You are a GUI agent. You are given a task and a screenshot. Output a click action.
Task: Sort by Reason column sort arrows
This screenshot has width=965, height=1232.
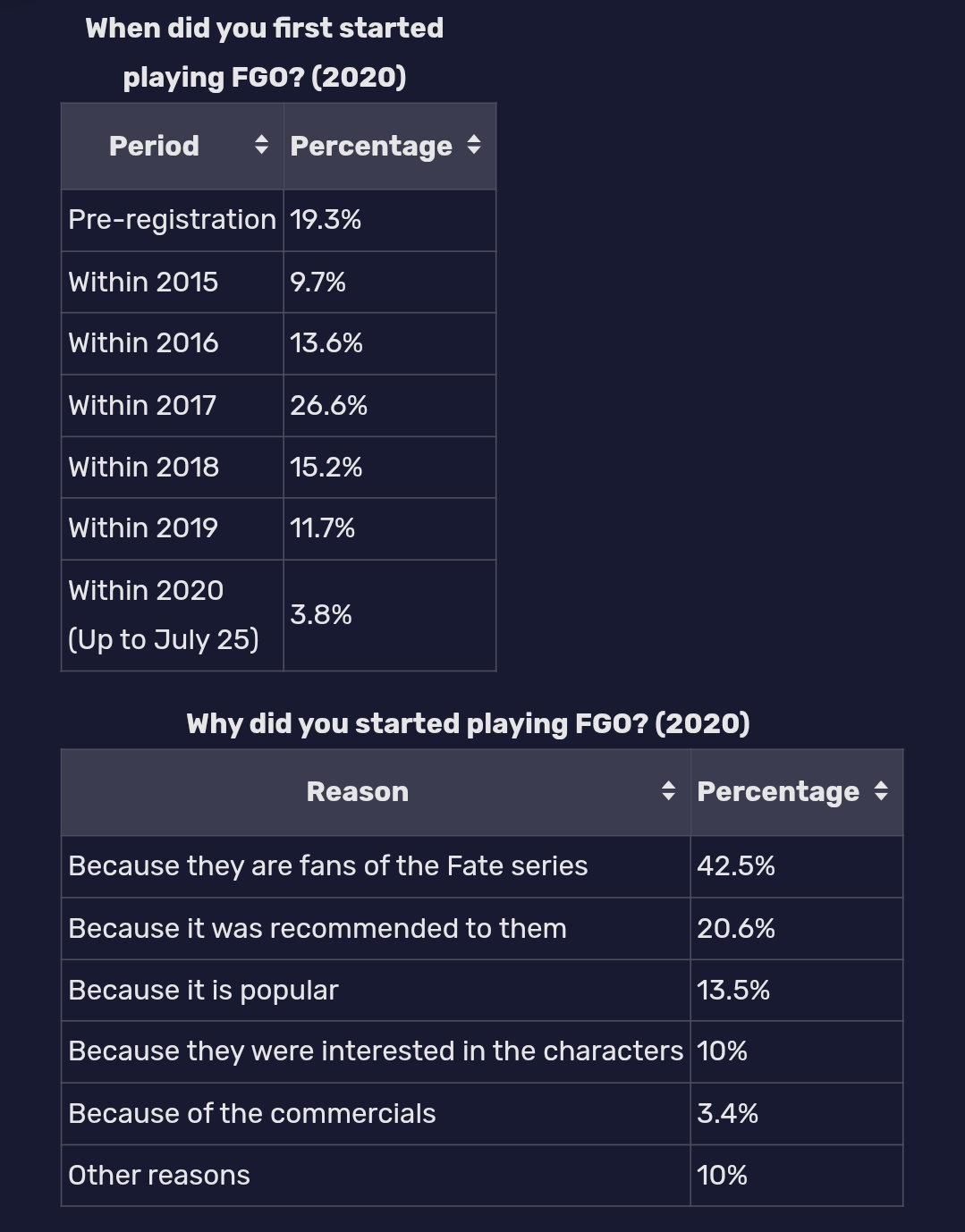coord(668,790)
